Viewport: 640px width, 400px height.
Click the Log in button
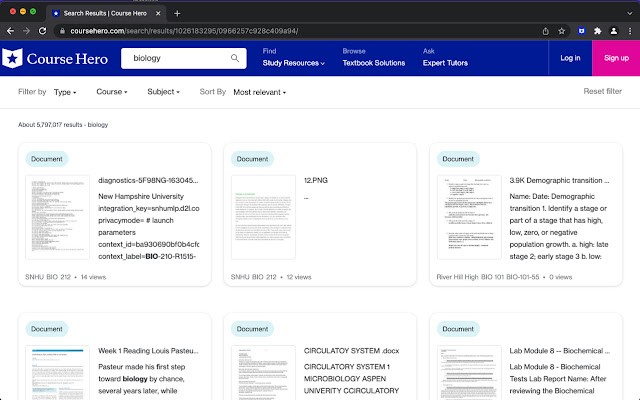pyautogui.click(x=570, y=58)
